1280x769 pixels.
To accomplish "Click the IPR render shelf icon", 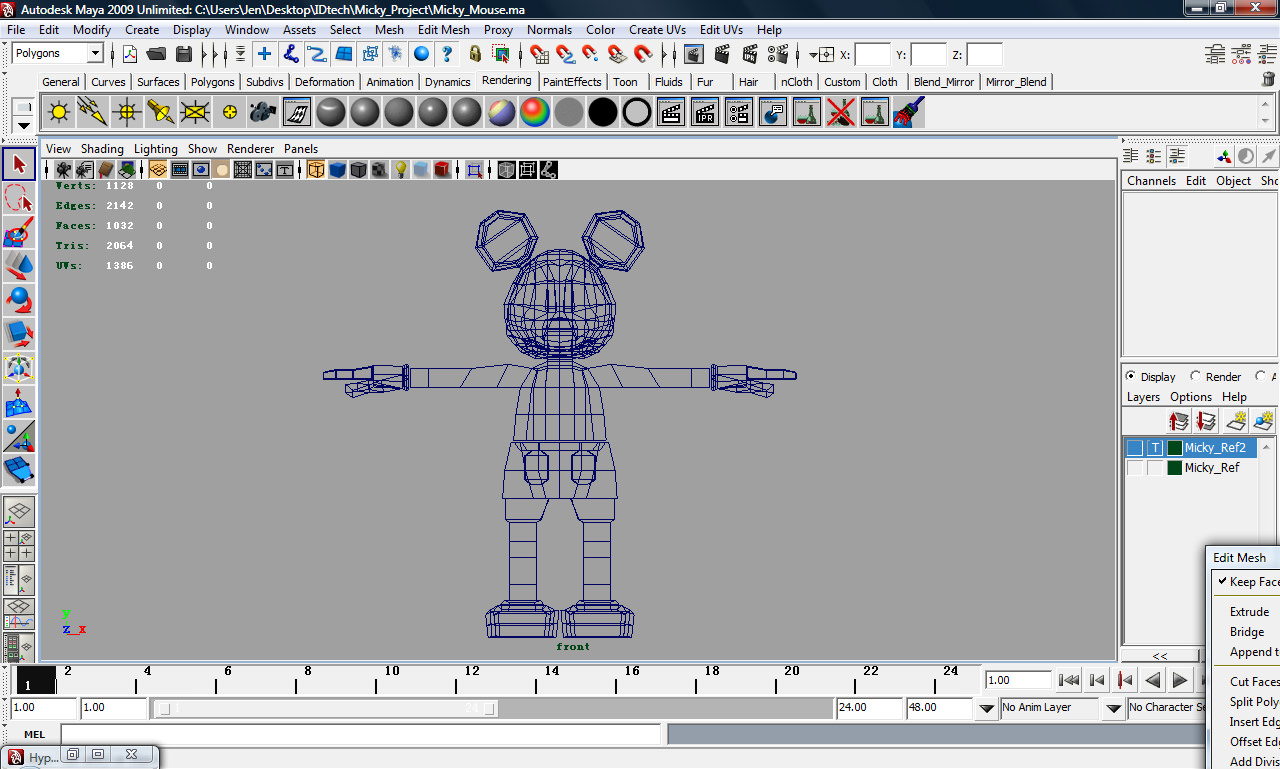I will point(705,112).
